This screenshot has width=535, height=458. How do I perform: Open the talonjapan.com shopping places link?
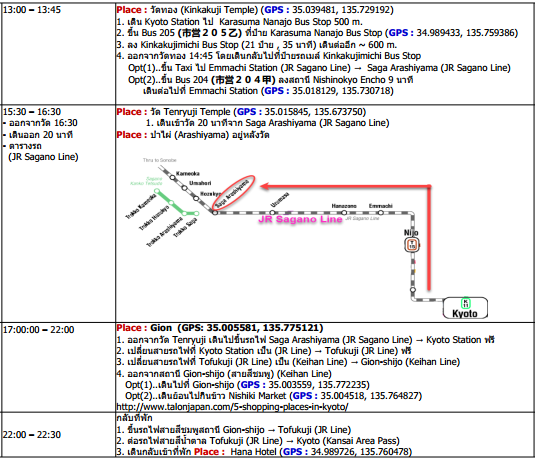point(232,407)
